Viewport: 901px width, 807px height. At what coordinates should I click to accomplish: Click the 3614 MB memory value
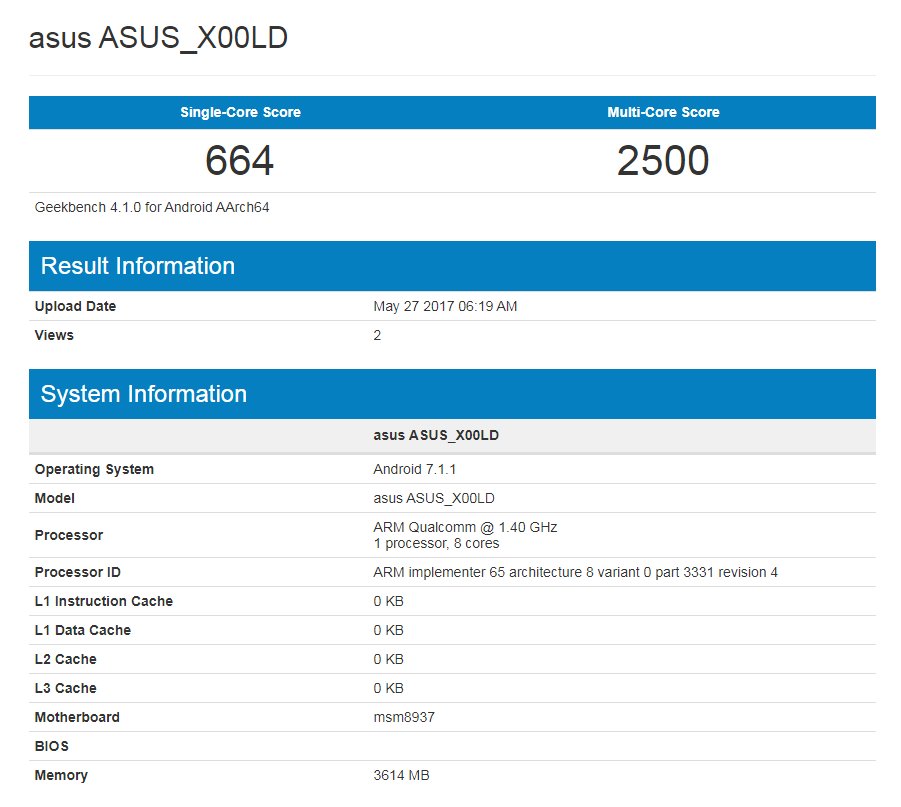point(402,775)
